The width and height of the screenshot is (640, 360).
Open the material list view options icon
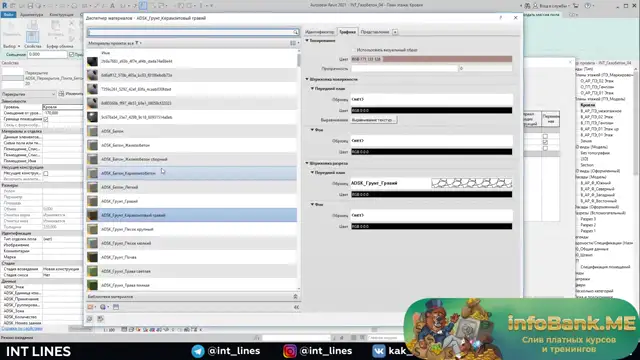tap(294, 43)
